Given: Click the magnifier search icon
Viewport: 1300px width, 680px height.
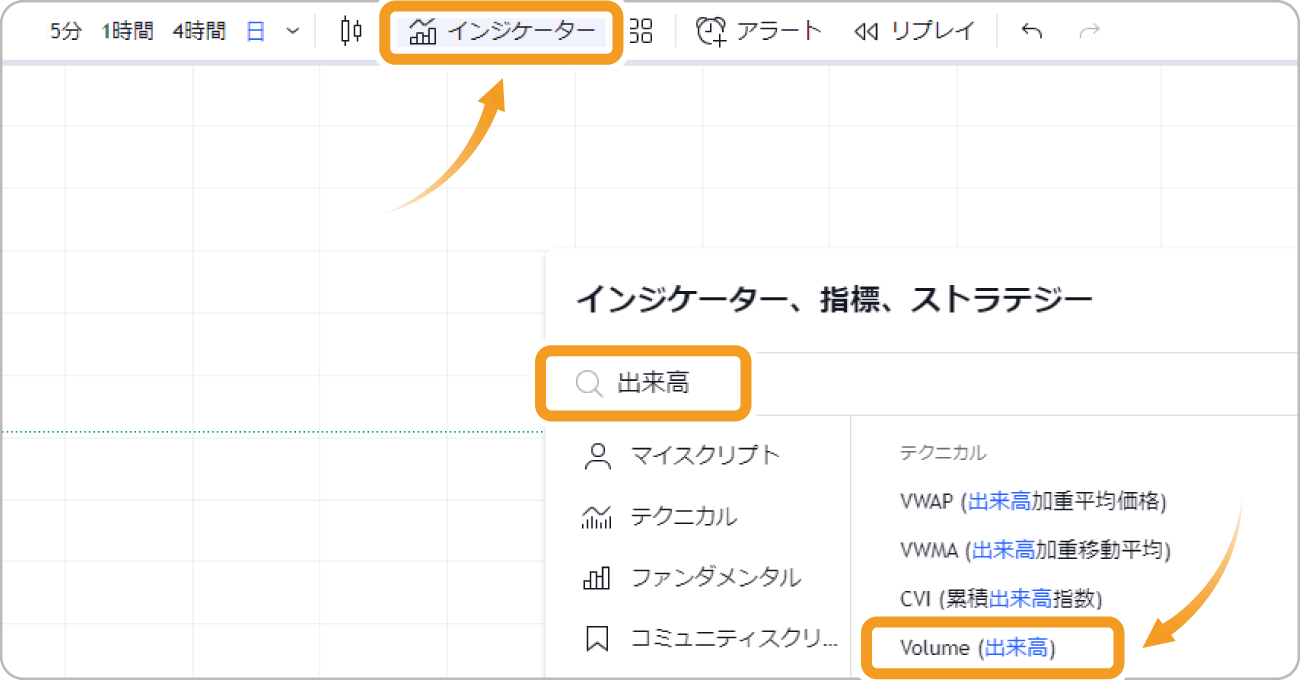Looking at the screenshot, I should pos(590,384).
